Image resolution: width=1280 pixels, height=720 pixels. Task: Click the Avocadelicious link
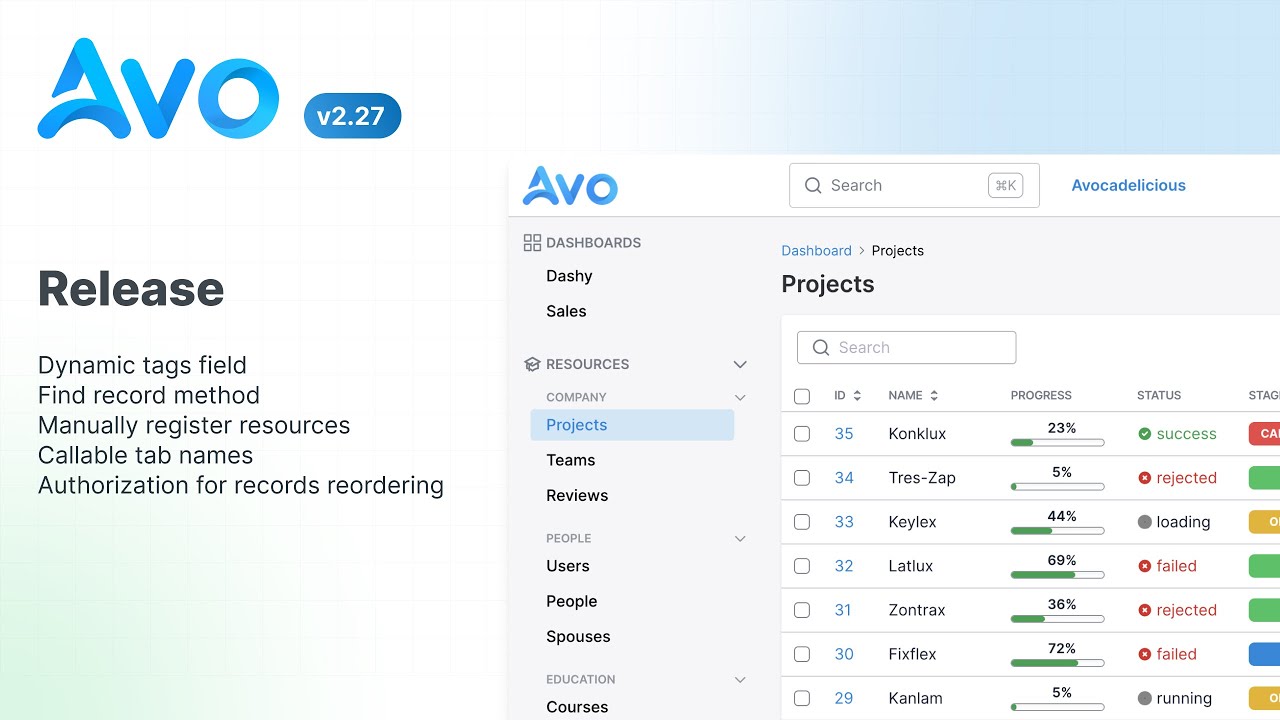(1129, 185)
